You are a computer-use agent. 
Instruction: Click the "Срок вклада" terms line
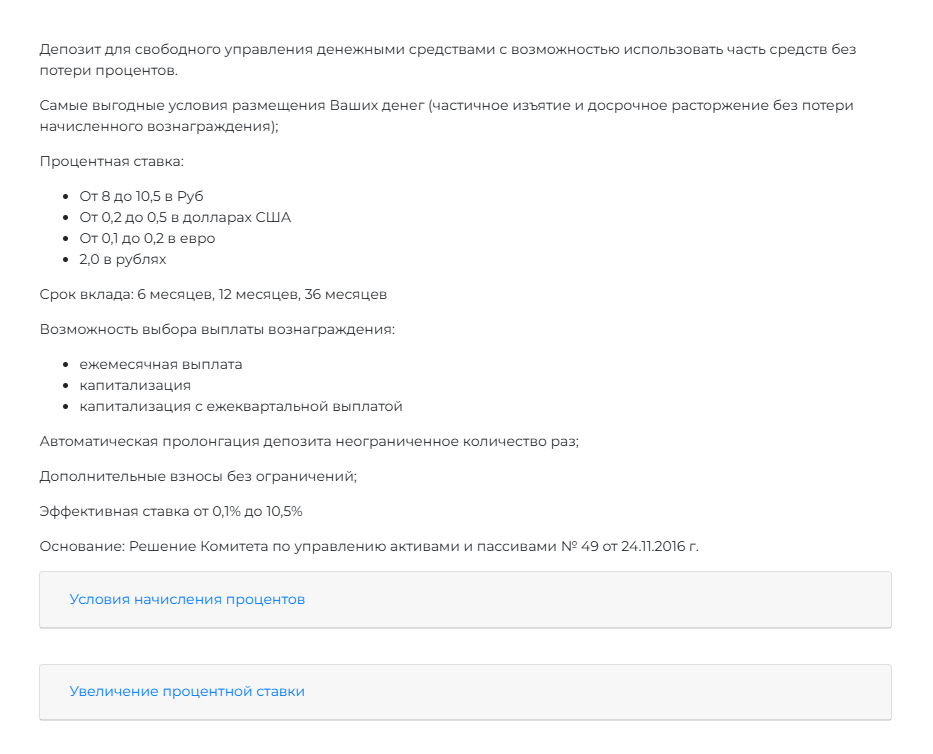point(210,294)
